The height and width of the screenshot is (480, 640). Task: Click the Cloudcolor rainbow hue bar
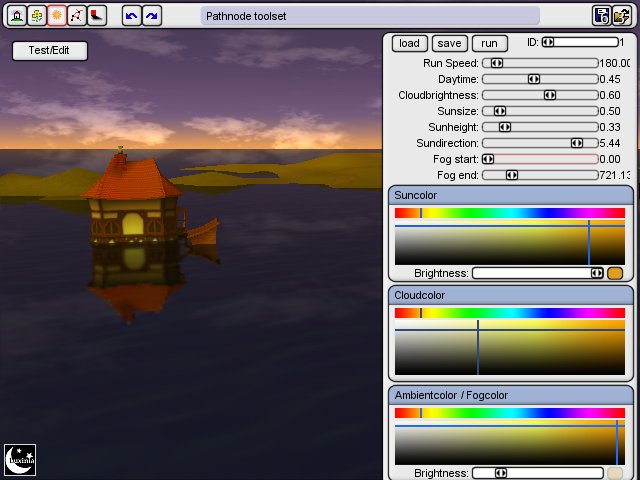[510, 313]
